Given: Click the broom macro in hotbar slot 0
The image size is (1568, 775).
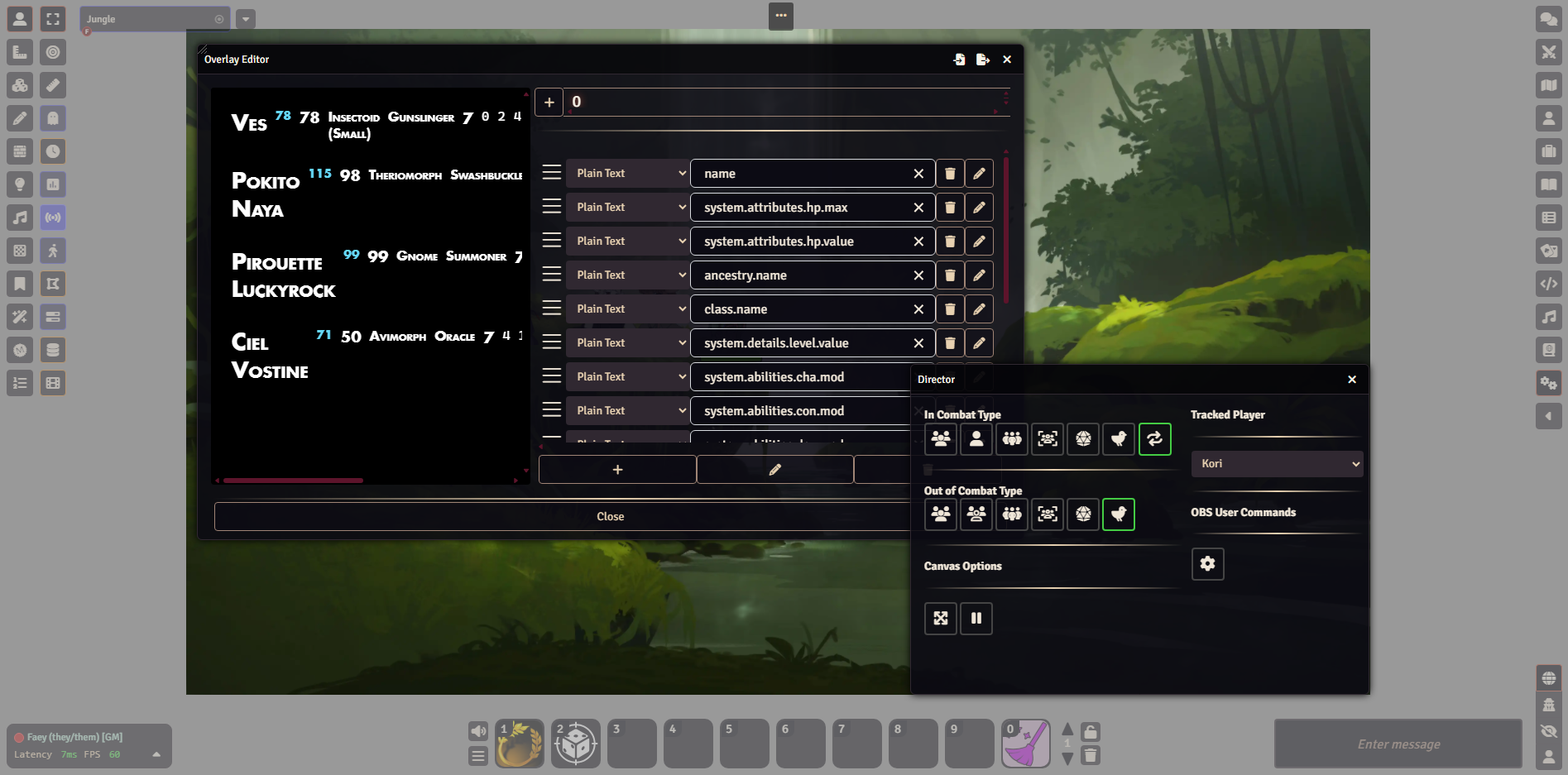Looking at the screenshot, I should coord(1026,744).
